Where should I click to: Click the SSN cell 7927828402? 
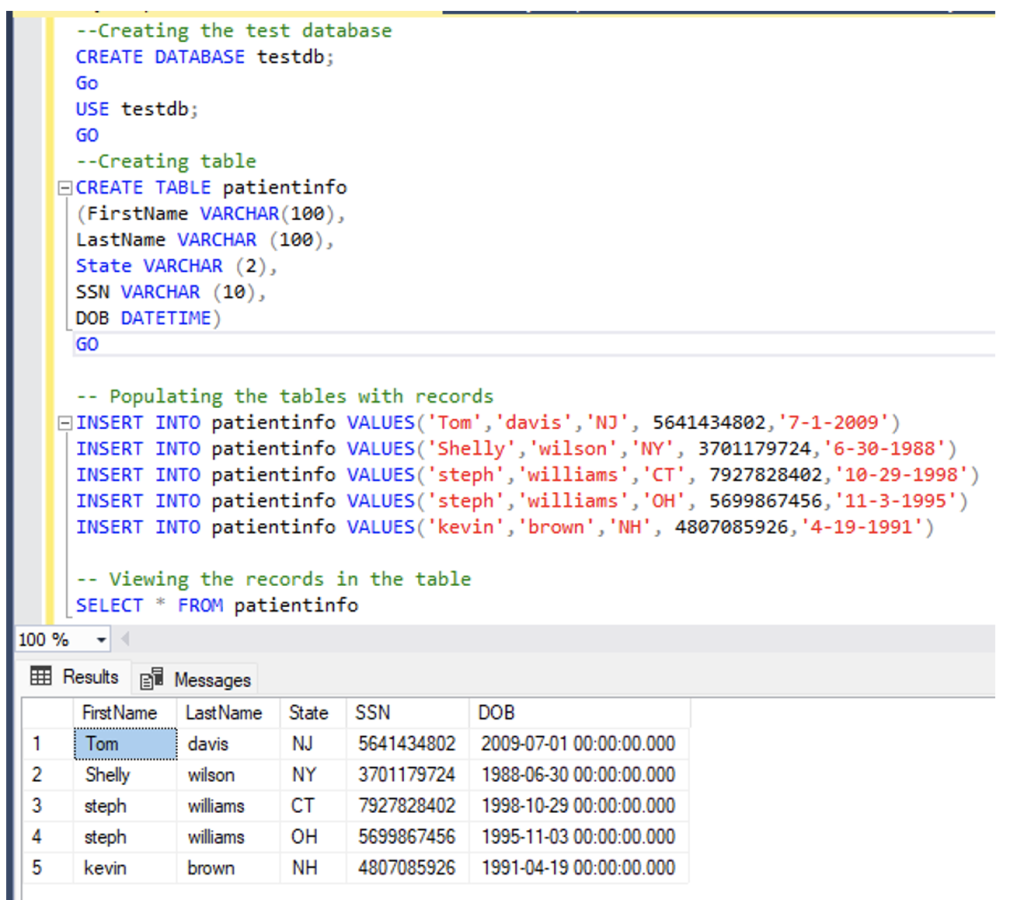point(406,806)
